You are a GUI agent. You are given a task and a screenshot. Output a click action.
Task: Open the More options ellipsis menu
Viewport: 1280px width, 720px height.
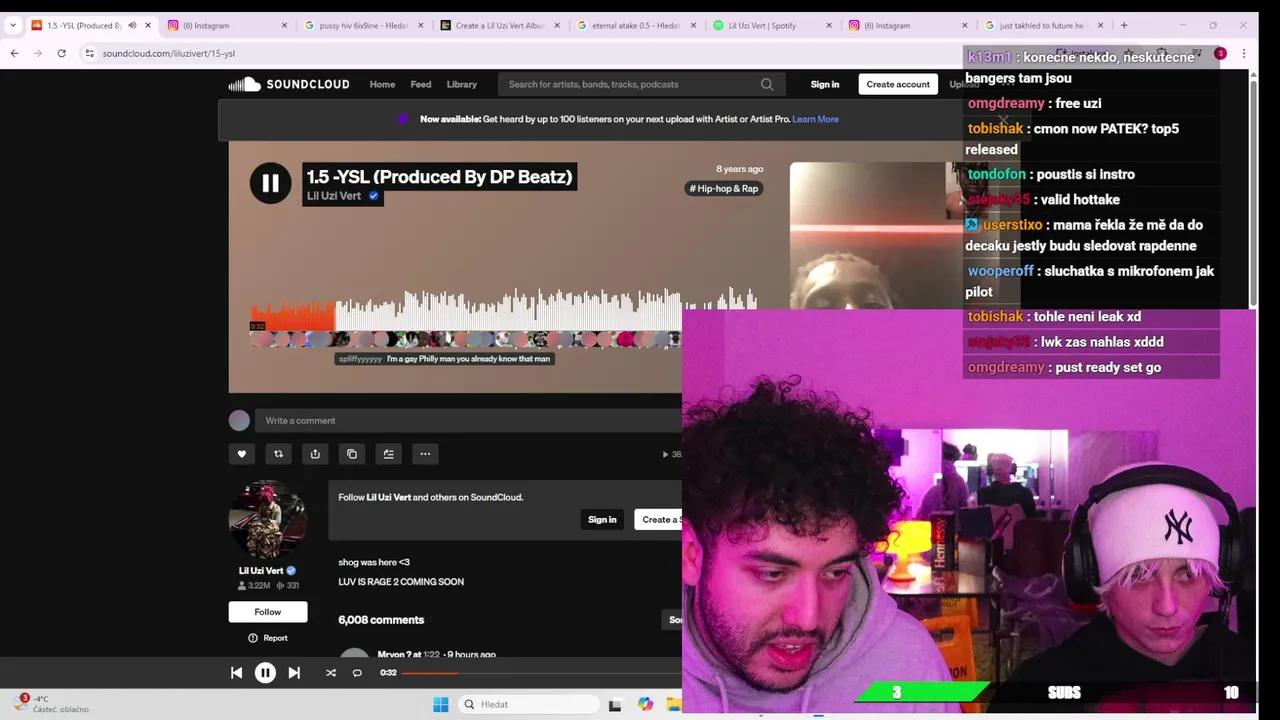coord(425,454)
